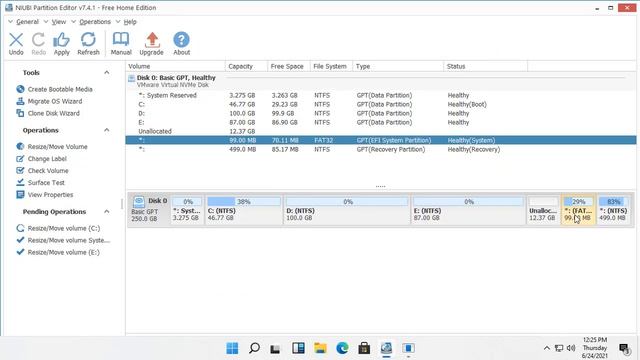The image size is (640, 360).
Task: Sort by the Type column header
Action: click(x=398, y=66)
